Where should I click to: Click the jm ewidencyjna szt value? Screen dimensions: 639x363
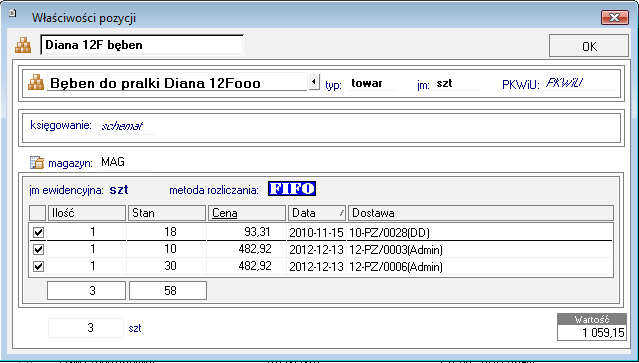pos(119,190)
